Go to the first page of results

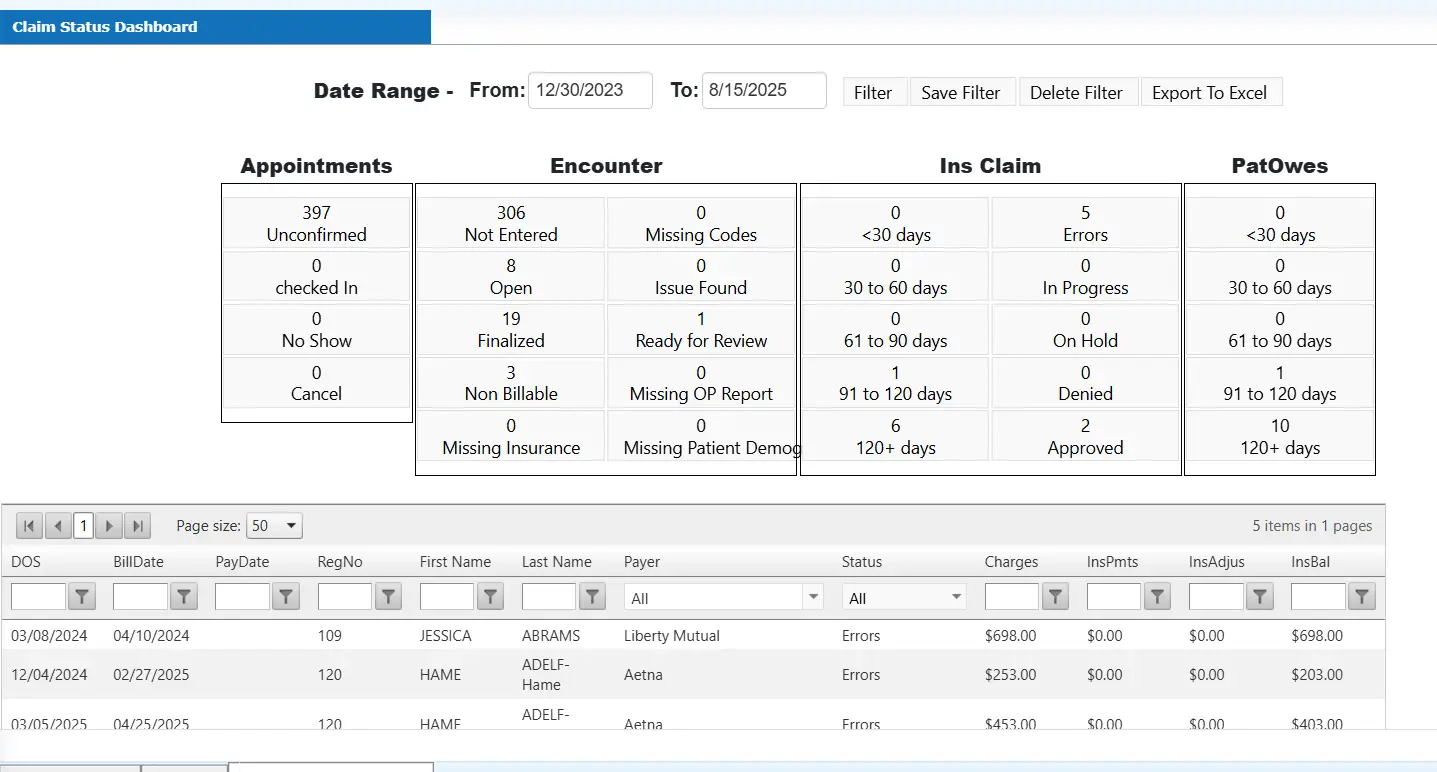point(29,526)
